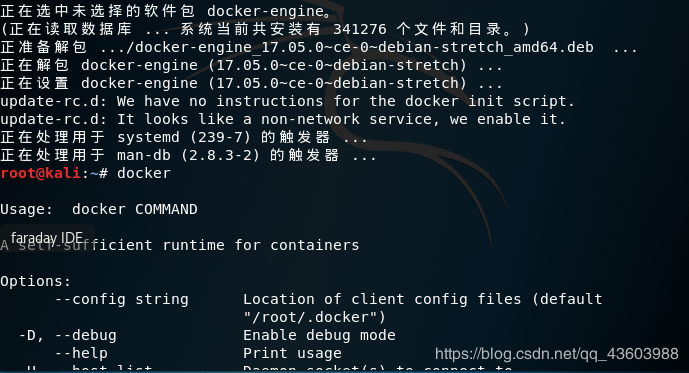
Task: Click the 'Usage: docker COMMAND' line
Action: coord(99,209)
